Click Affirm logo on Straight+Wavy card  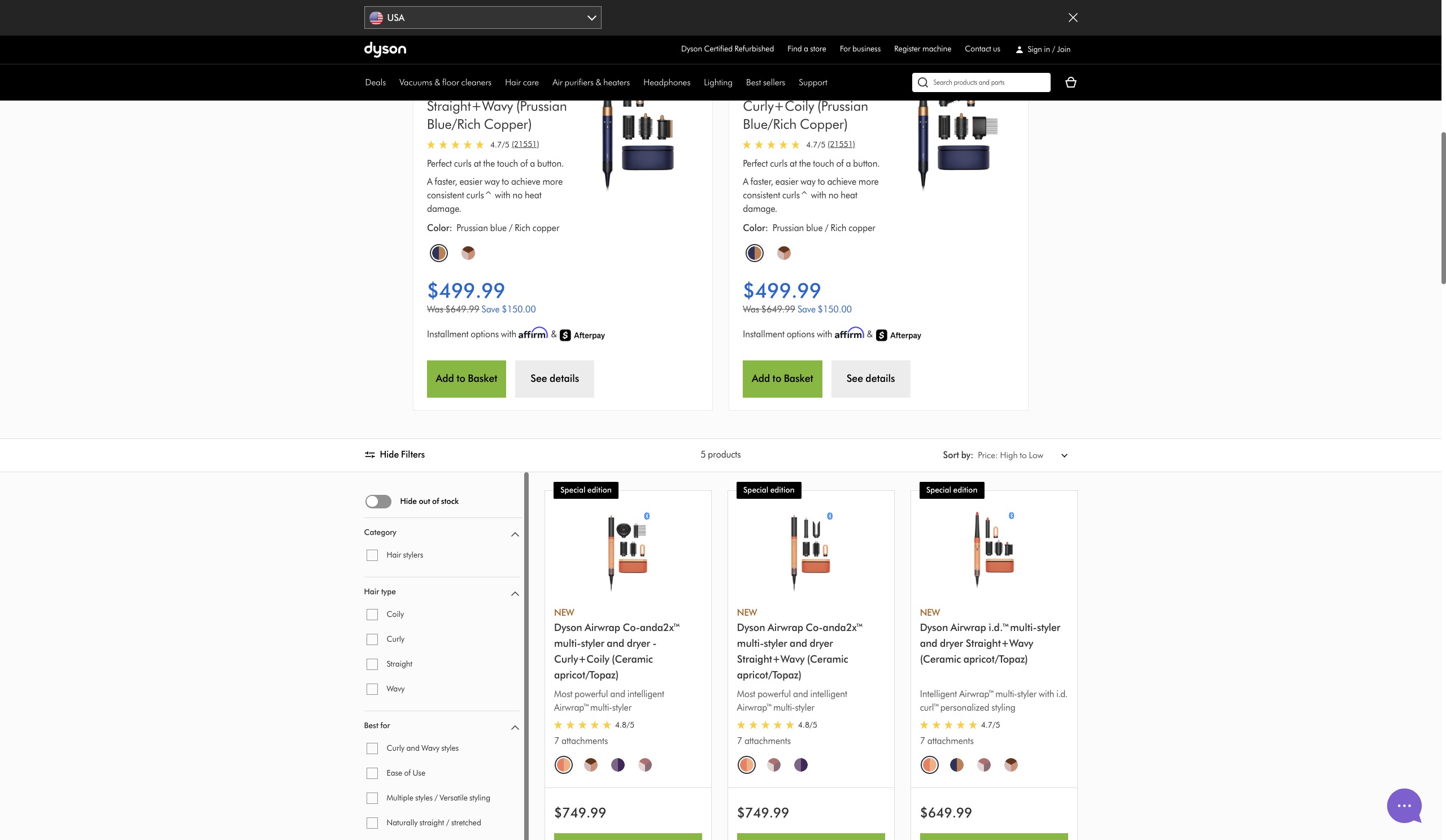click(533, 333)
